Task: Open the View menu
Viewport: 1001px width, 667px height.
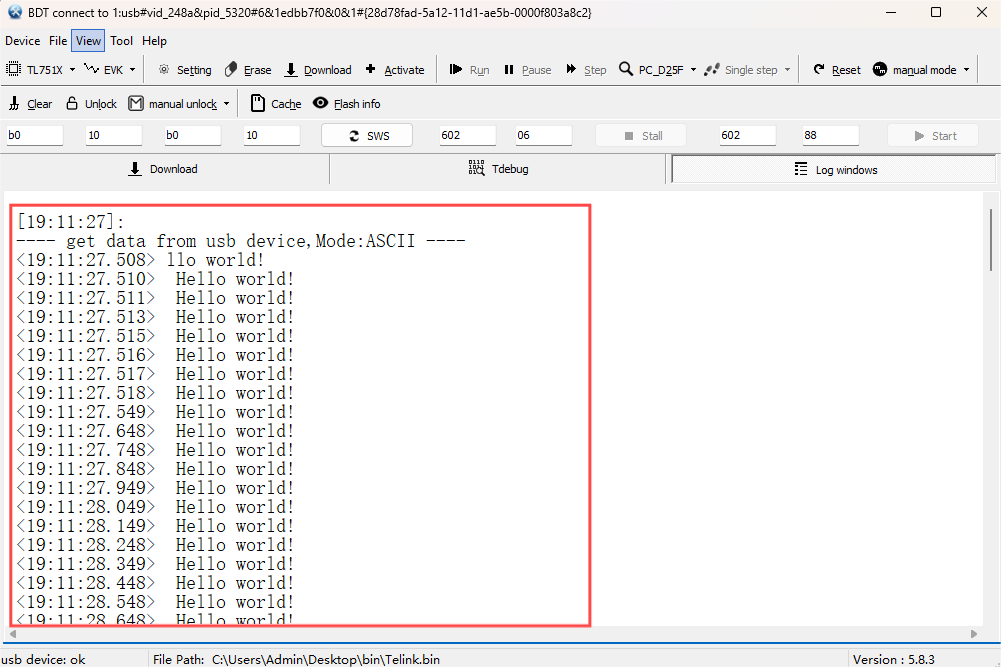Action: pyautogui.click(x=88, y=41)
